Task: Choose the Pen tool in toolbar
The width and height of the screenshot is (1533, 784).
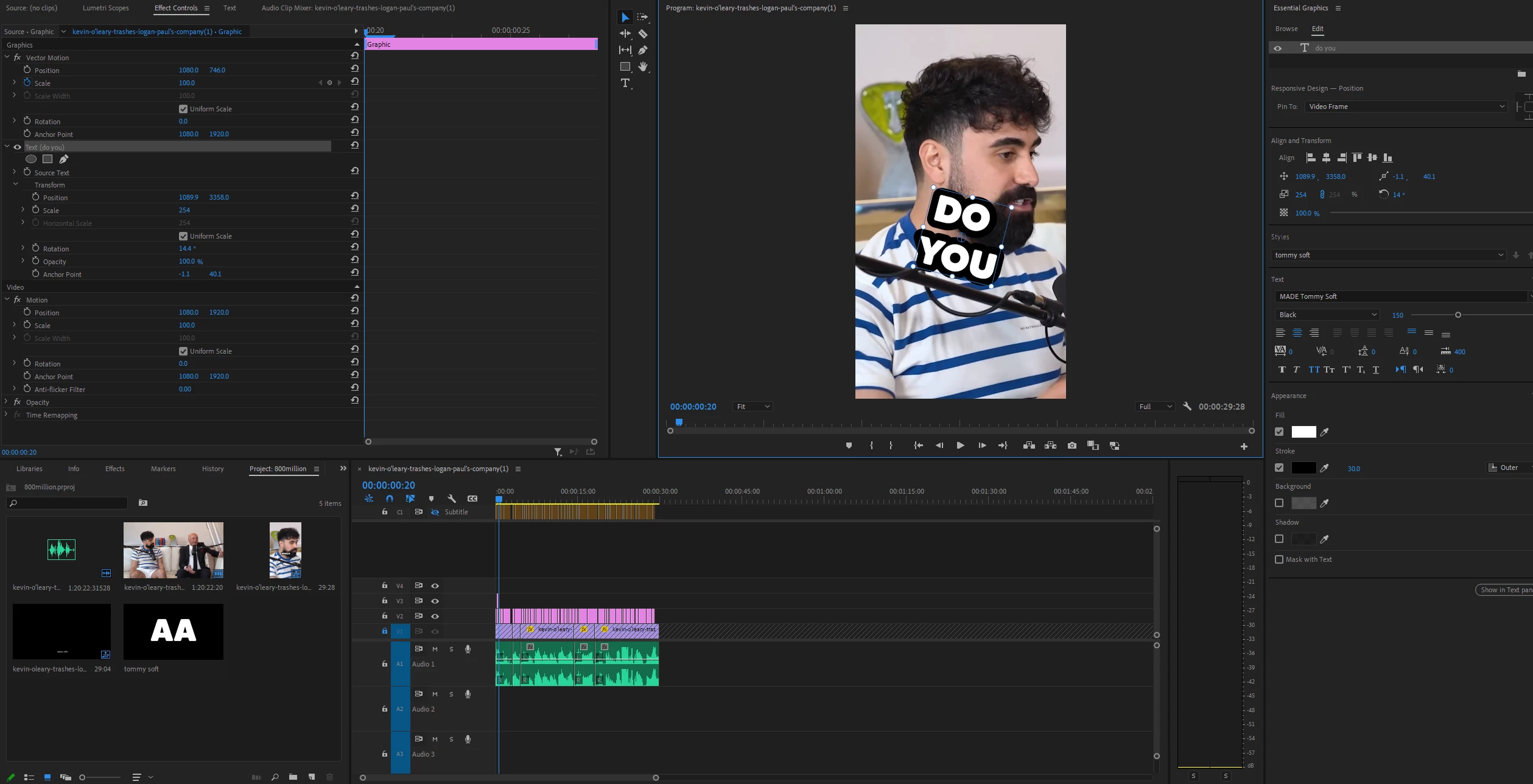Action: tap(643, 51)
